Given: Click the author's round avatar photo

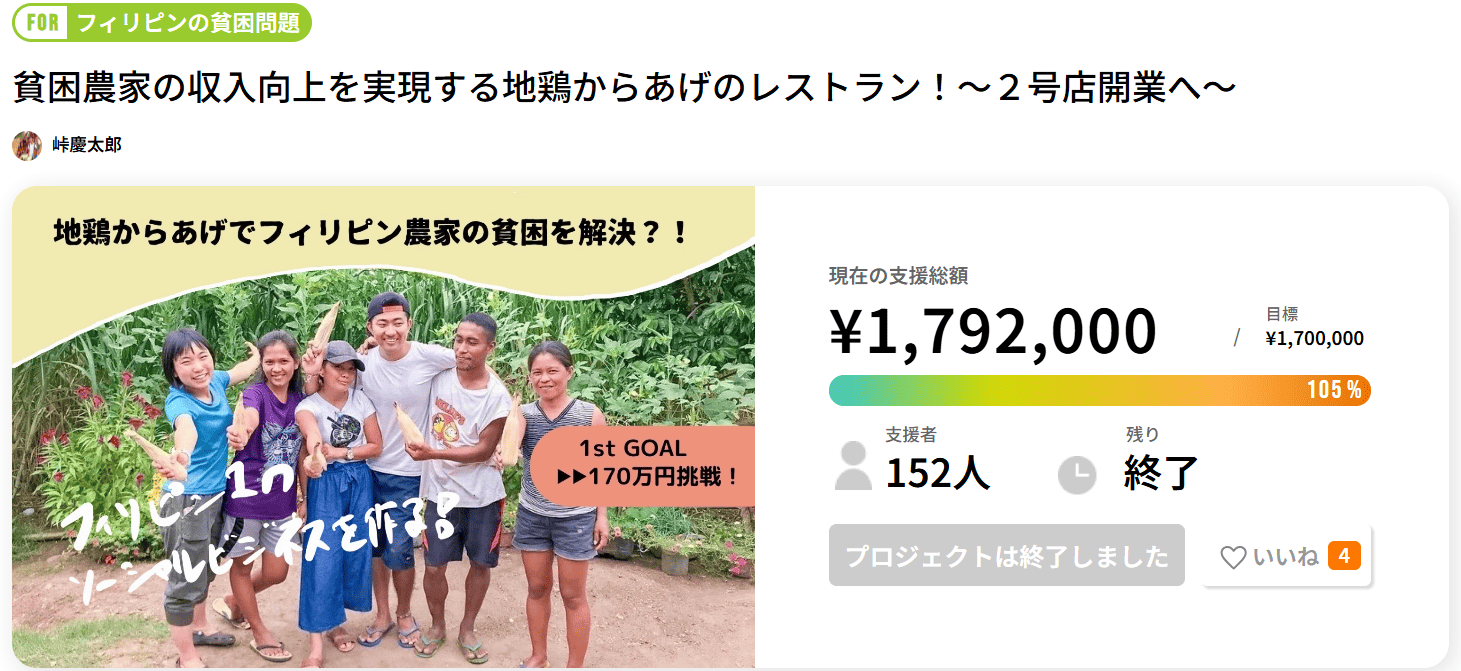Looking at the screenshot, I should pyautogui.click(x=27, y=145).
